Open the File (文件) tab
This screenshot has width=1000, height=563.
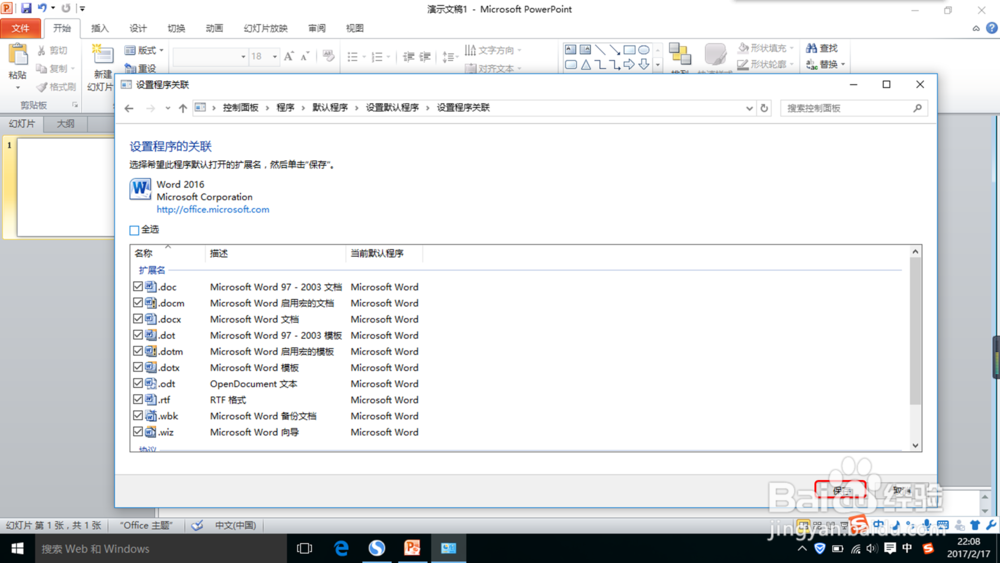(x=20, y=28)
